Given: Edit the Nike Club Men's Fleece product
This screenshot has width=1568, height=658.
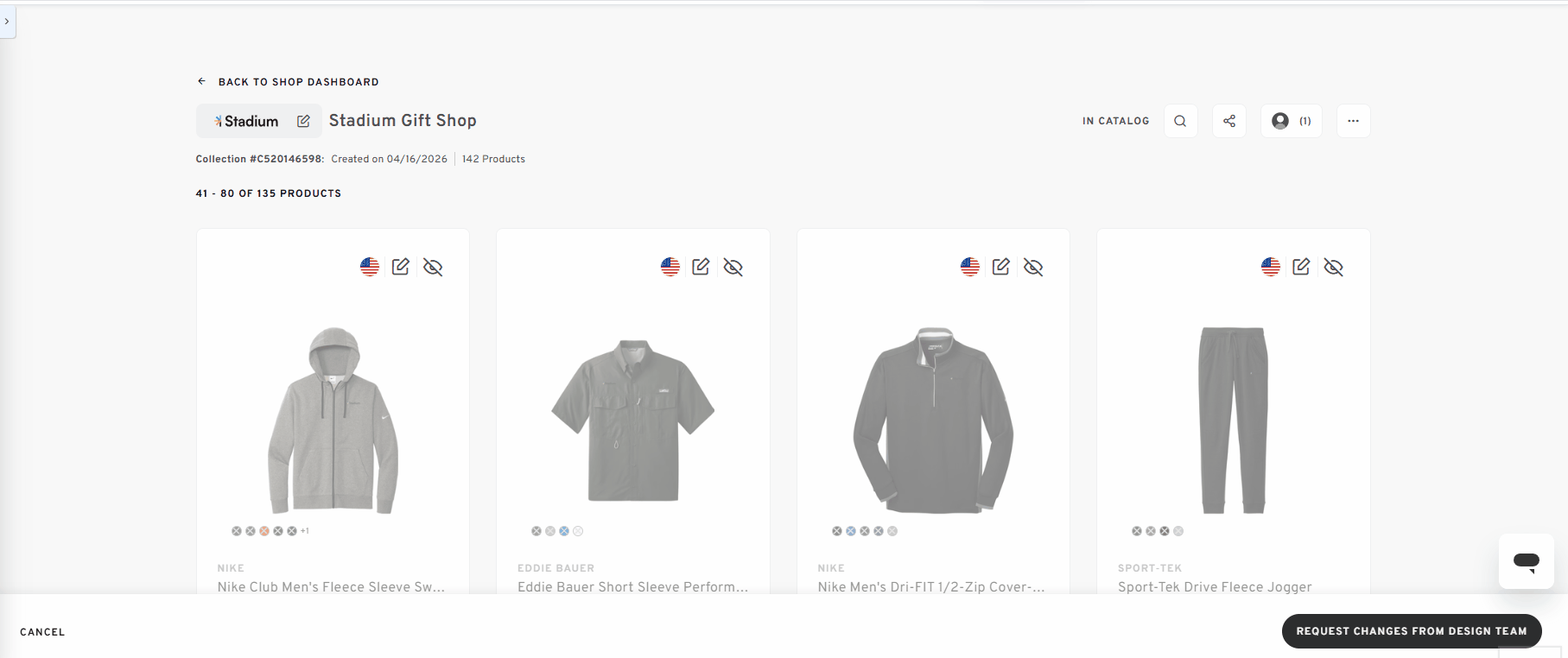Looking at the screenshot, I should tap(401, 267).
